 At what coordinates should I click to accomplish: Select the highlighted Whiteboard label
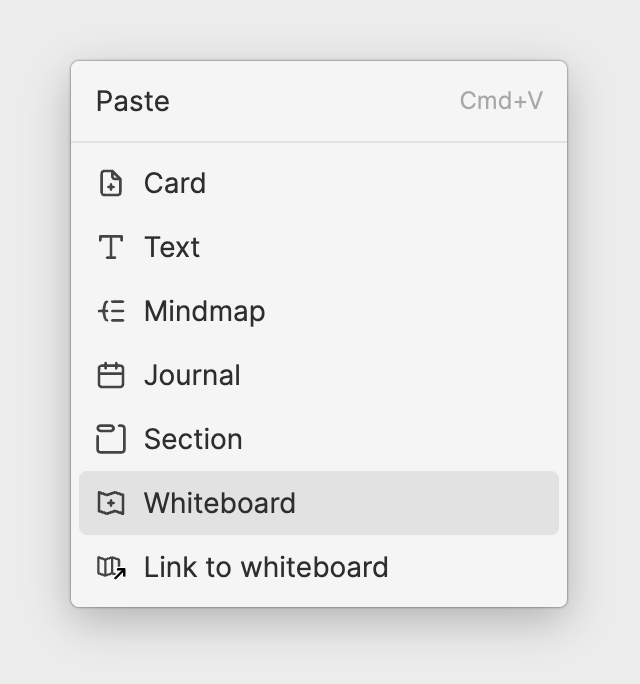[220, 503]
